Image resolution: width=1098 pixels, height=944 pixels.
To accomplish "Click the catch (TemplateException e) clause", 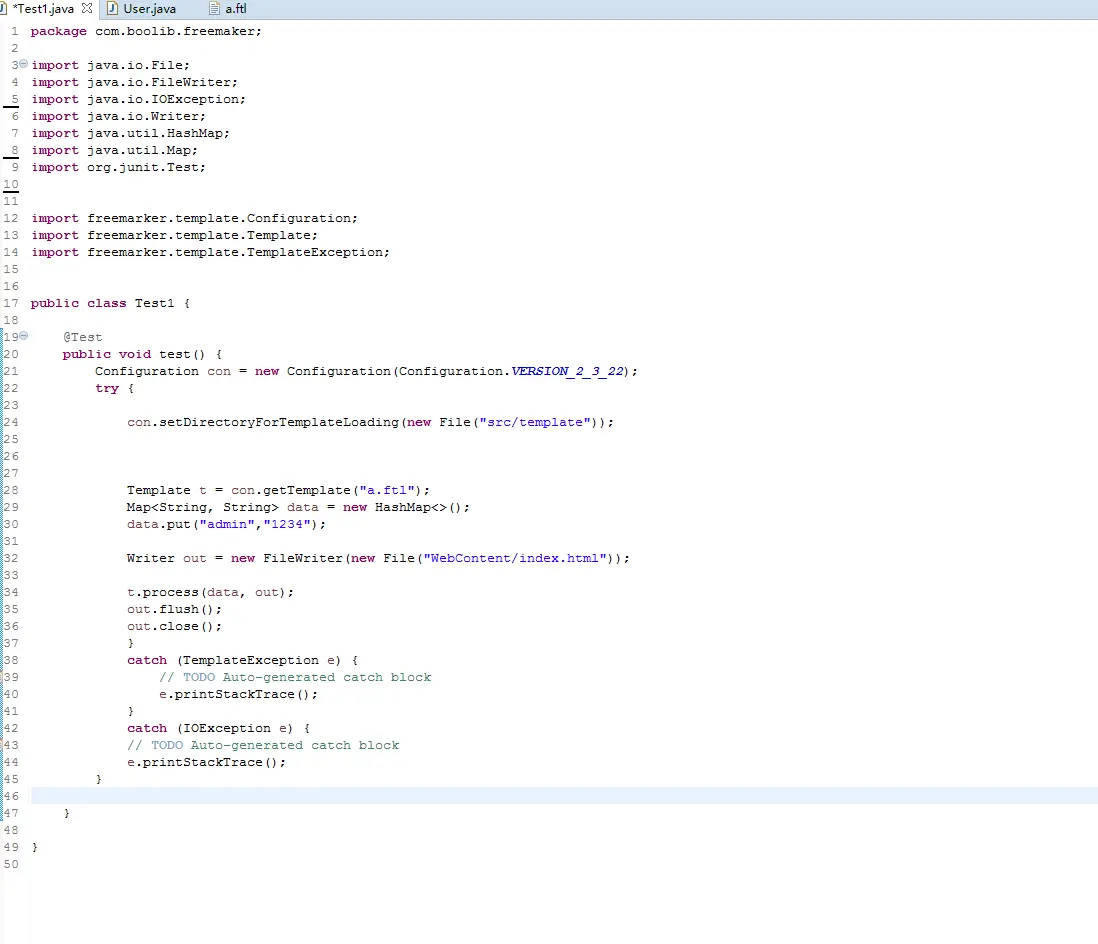I will click(242, 660).
